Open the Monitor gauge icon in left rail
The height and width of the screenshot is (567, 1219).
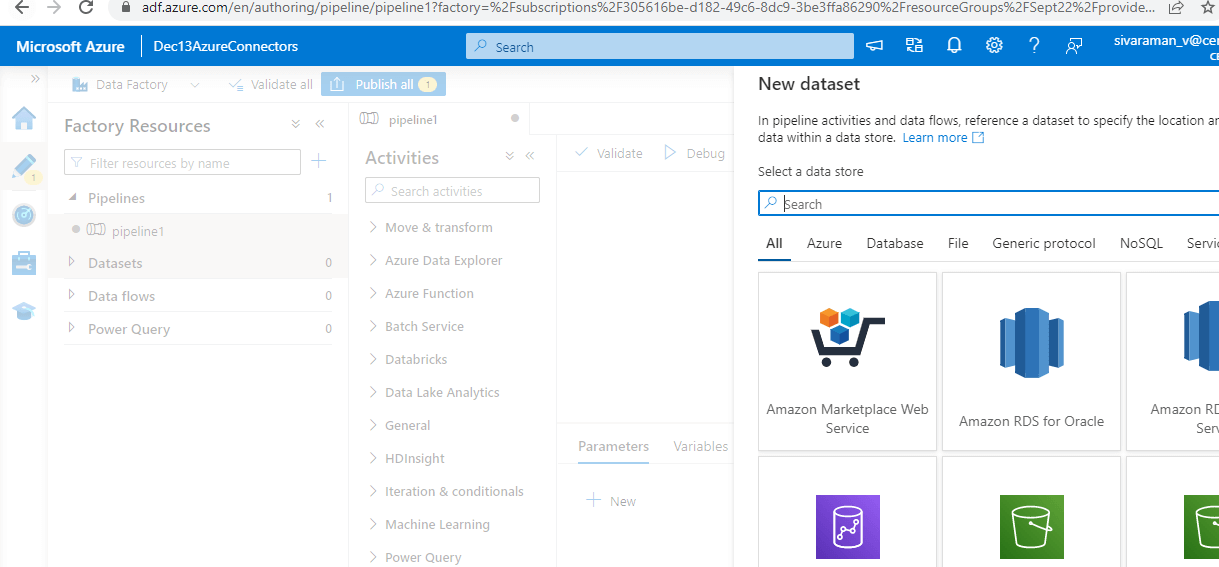tap(24, 214)
